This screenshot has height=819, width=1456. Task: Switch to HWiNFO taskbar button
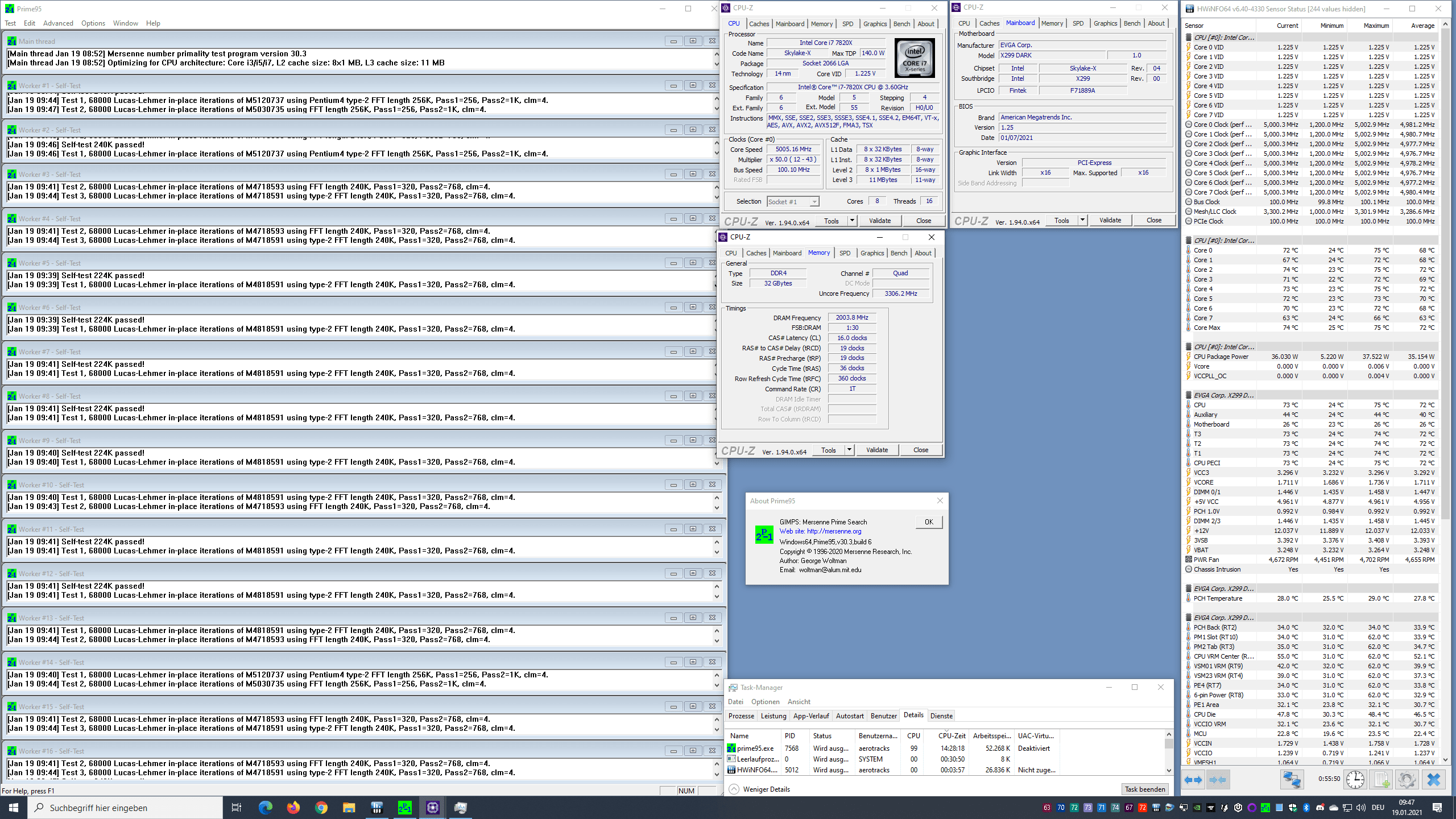[x=377, y=808]
